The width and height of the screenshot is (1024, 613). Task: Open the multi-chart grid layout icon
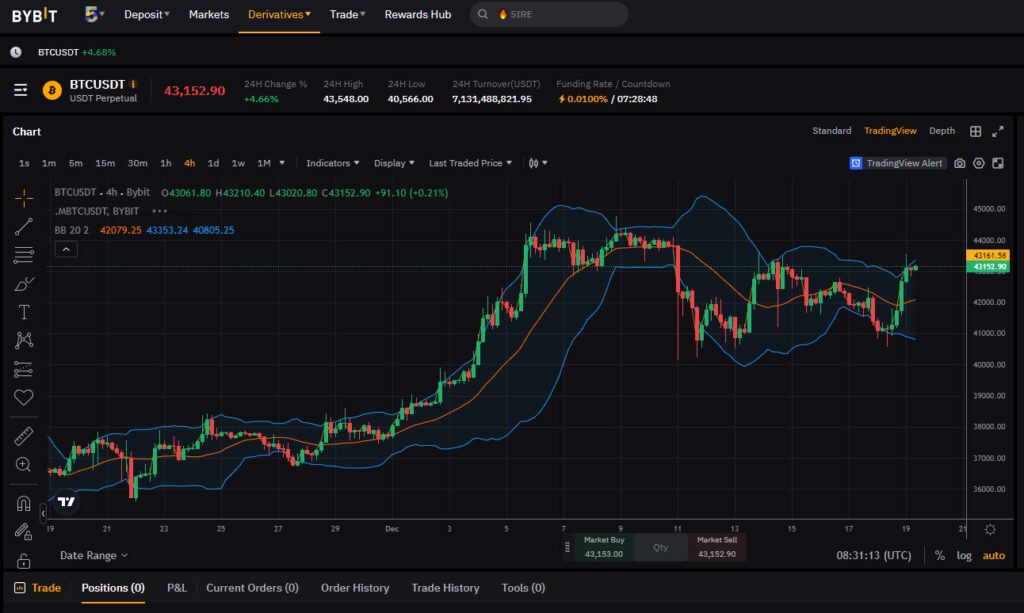coord(975,131)
